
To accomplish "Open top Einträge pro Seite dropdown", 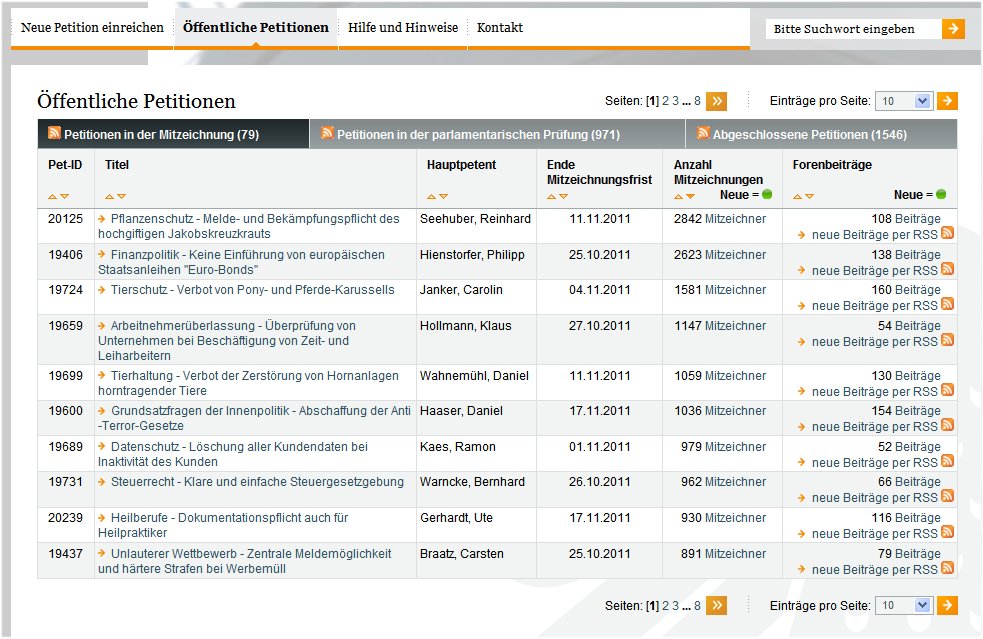I will click(904, 101).
